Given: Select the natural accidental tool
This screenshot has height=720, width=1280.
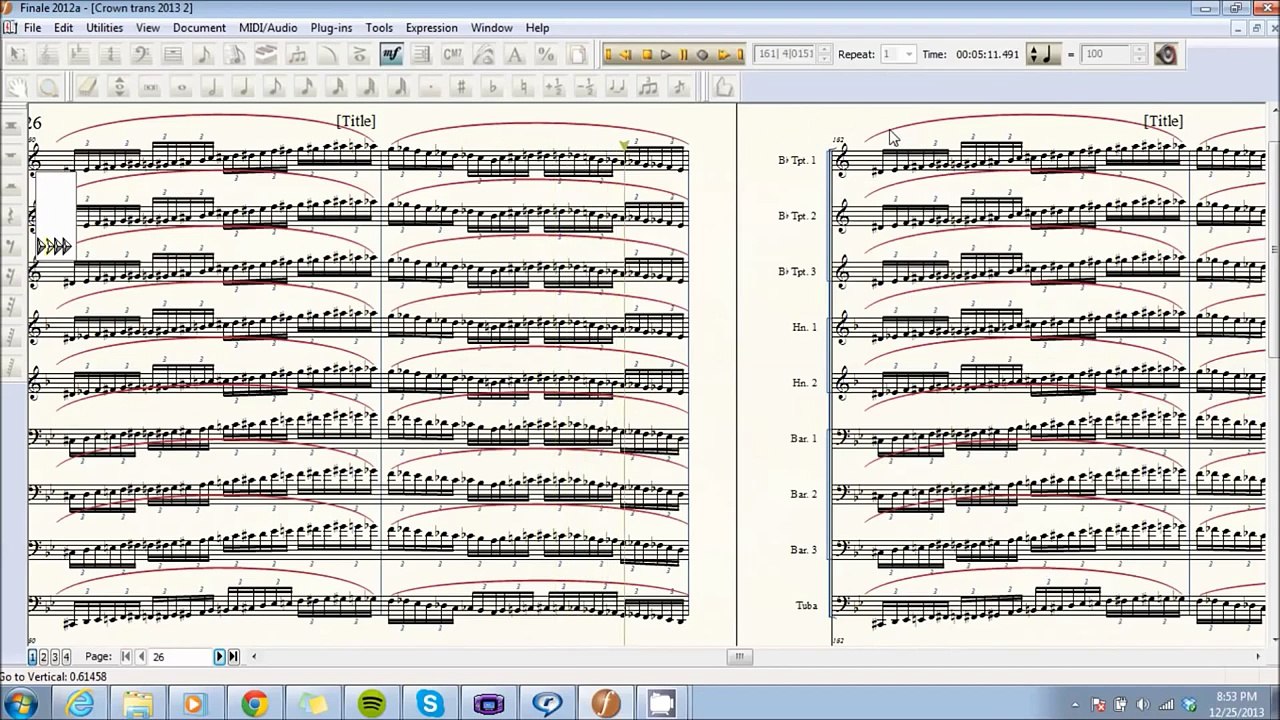Looking at the screenshot, I should 523,87.
